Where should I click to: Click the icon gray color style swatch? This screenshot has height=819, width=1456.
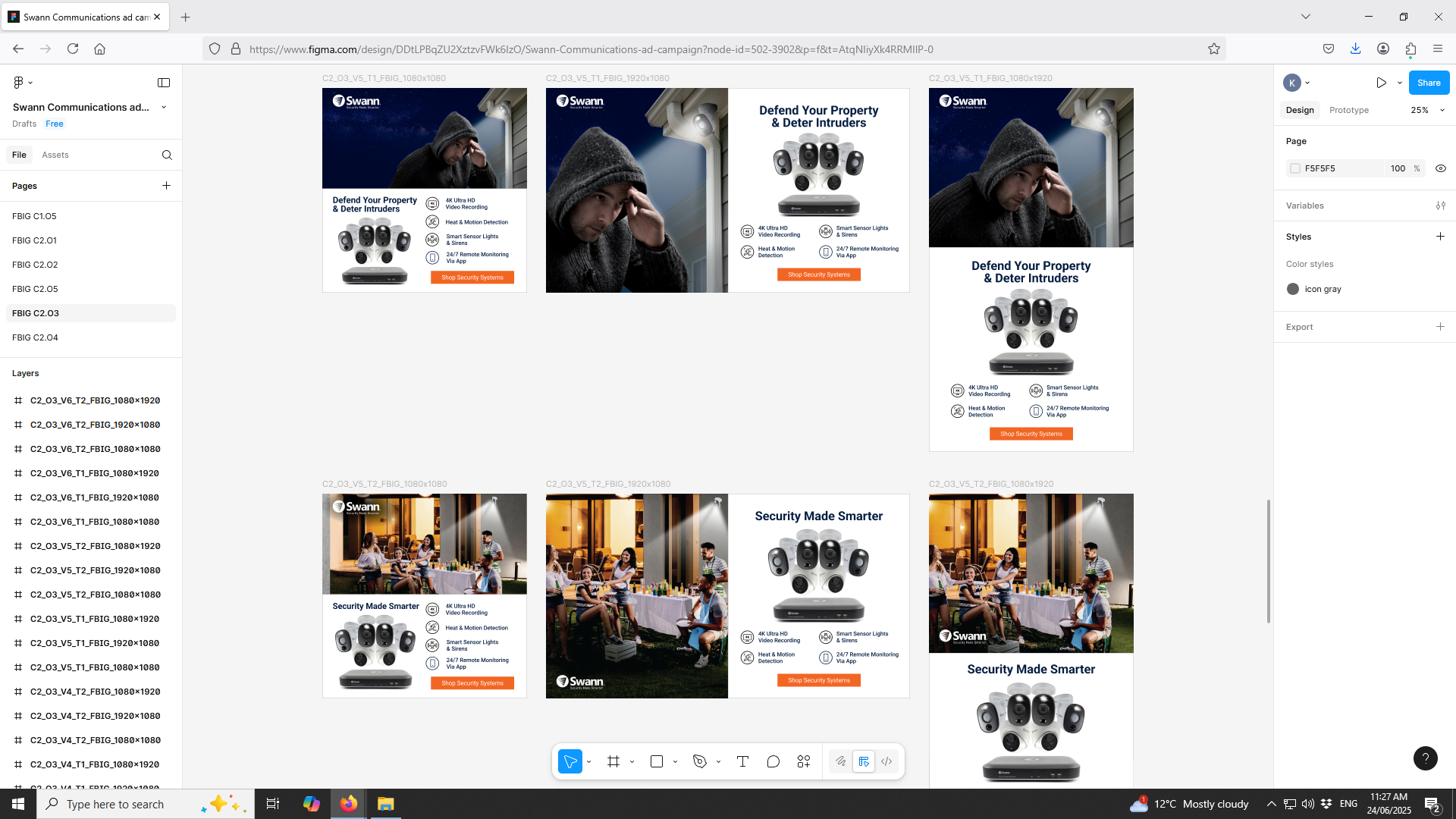pyautogui.click(x=1293, y=289)
